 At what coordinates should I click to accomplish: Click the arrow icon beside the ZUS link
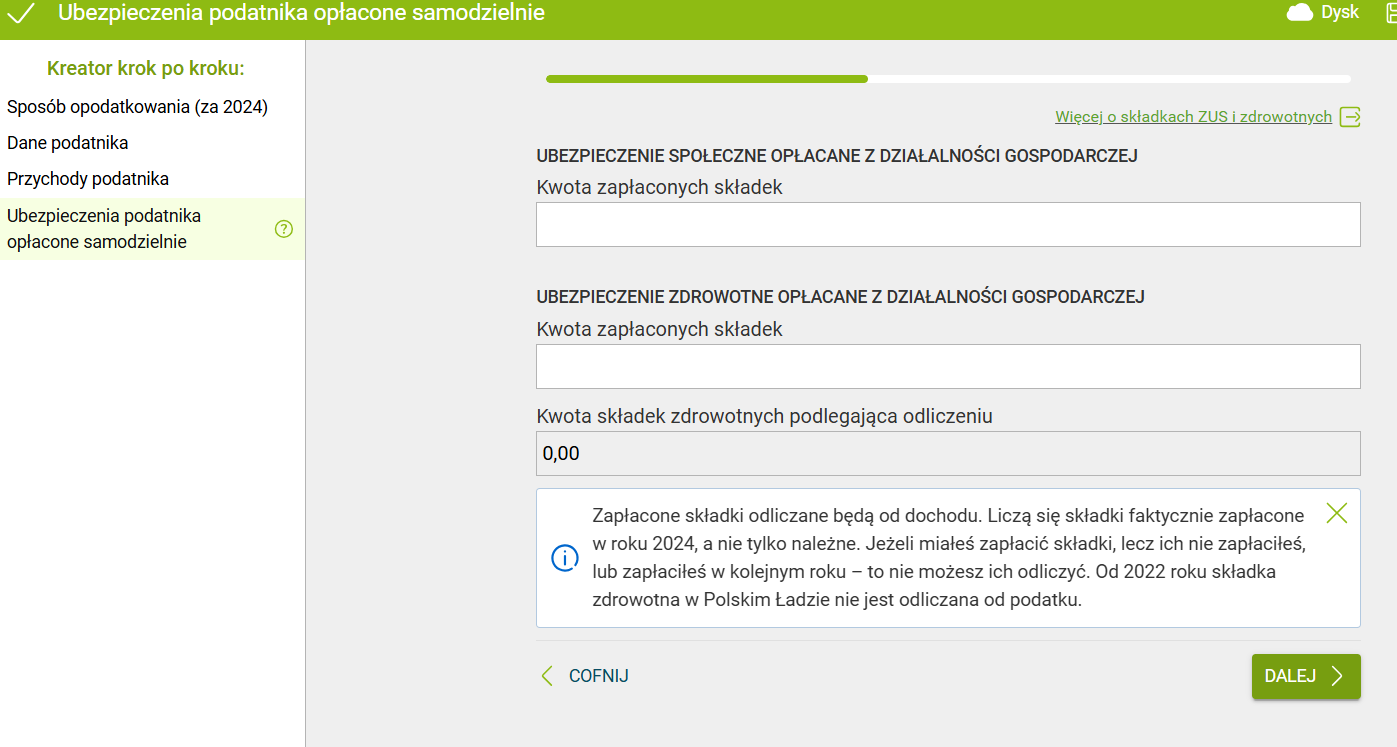(1350, 117)
